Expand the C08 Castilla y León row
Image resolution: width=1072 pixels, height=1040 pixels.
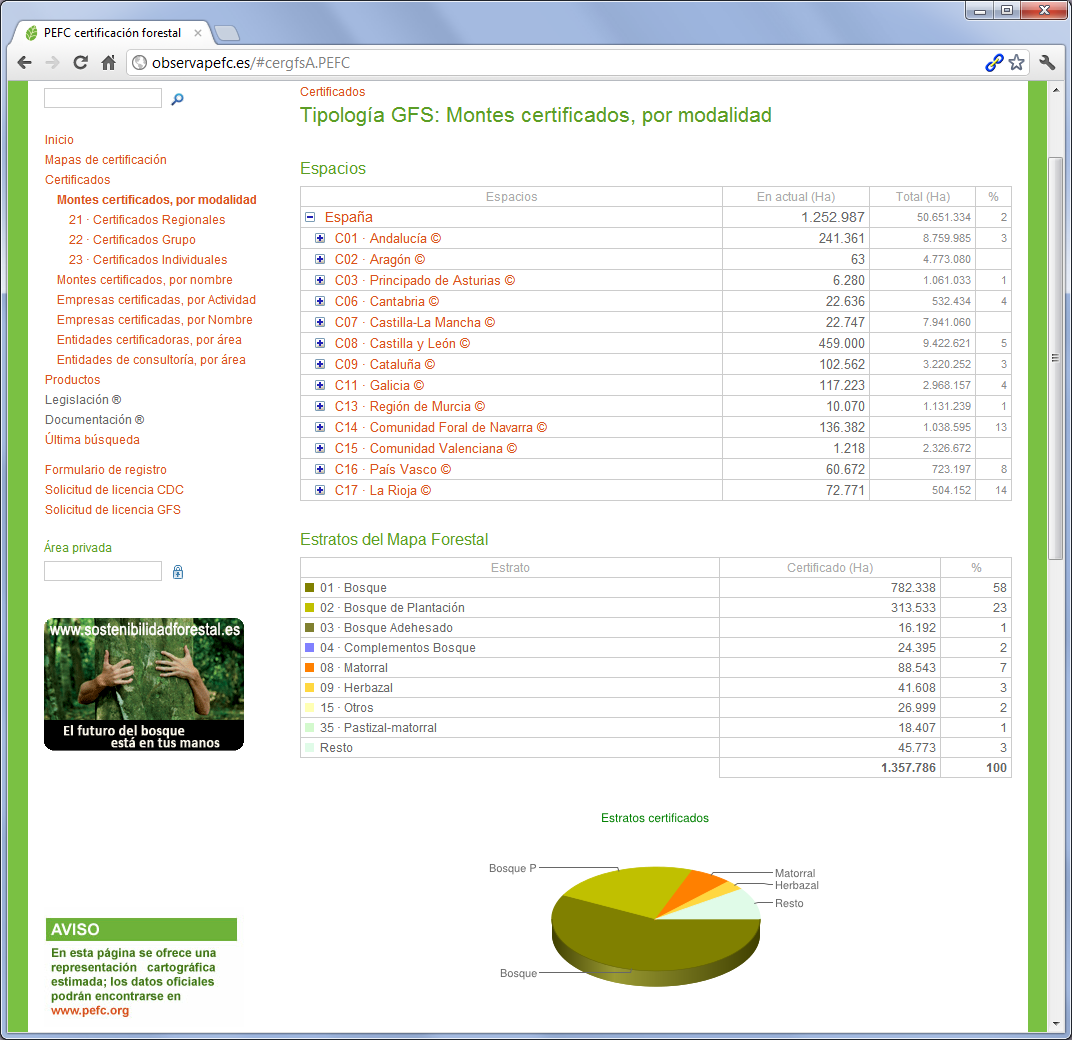pyautogui.click(x=320, y=344)
